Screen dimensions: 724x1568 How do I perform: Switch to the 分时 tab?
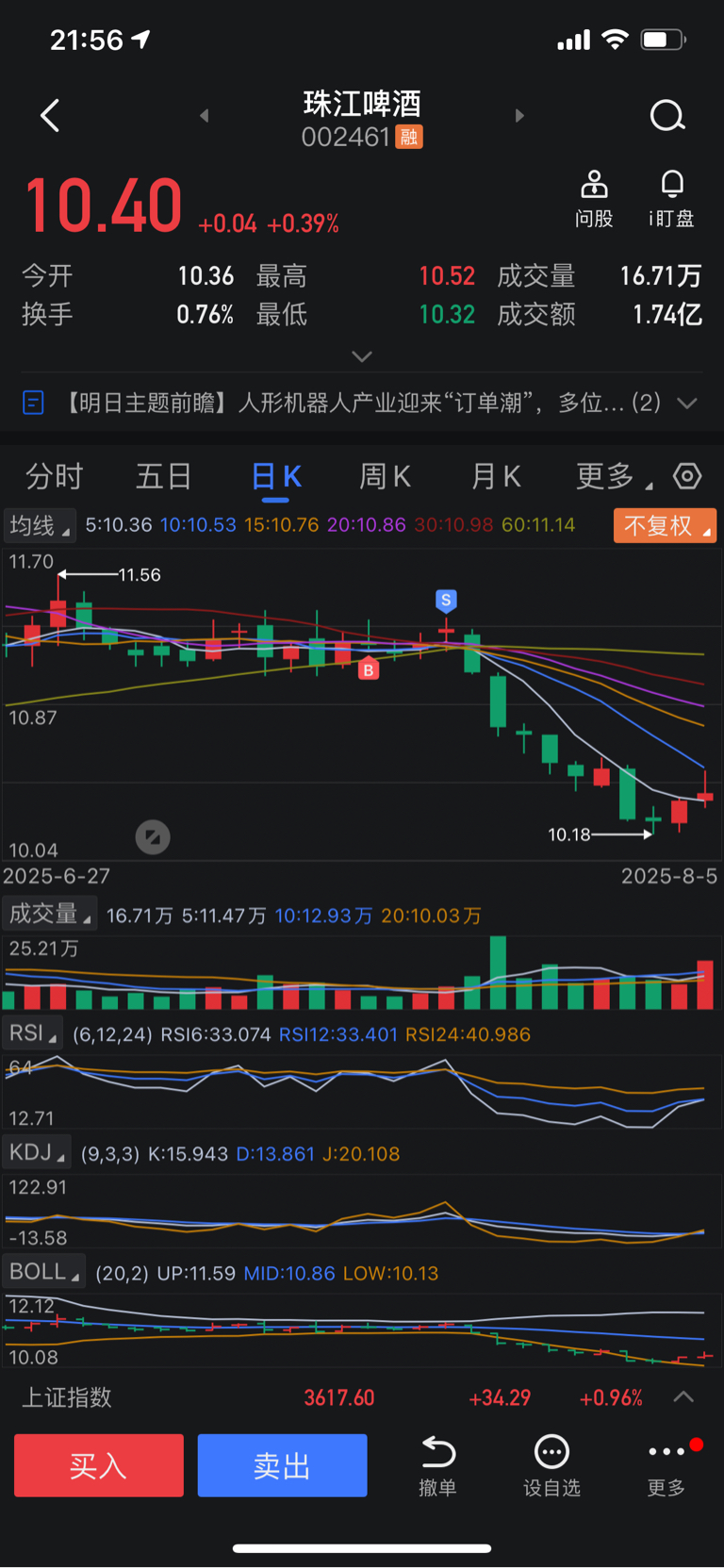click(55, 476)
